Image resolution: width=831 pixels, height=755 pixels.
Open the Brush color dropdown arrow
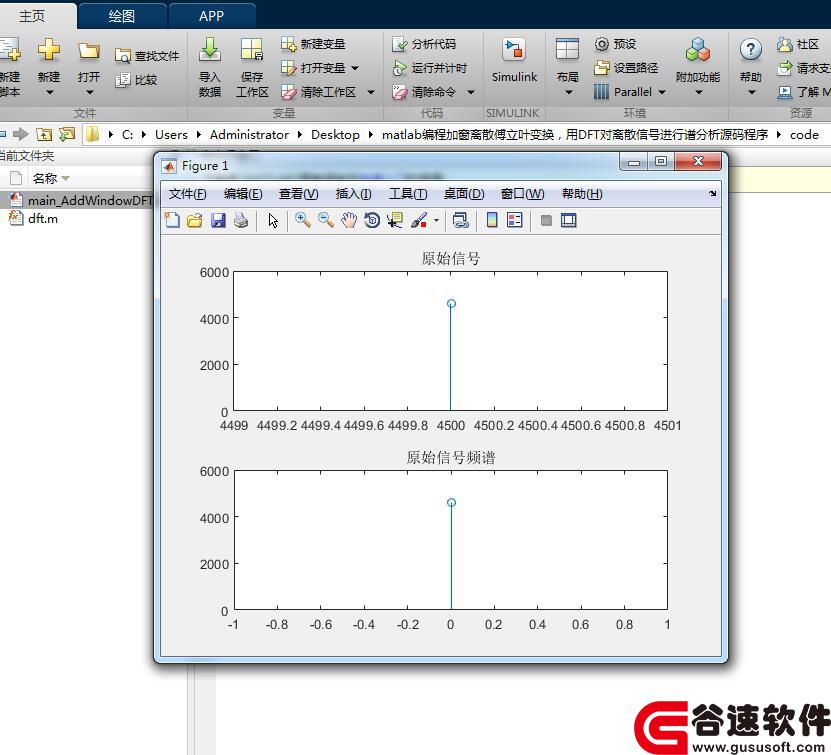click(436, 220)
